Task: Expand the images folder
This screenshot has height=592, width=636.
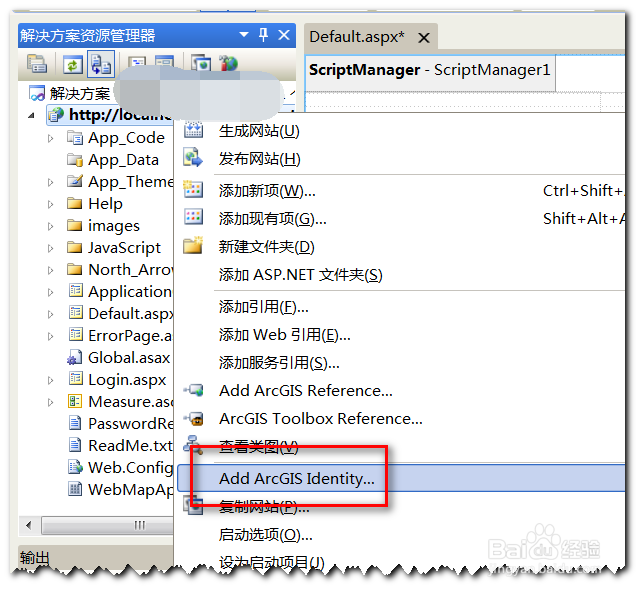Action: [x=50, y=226]
